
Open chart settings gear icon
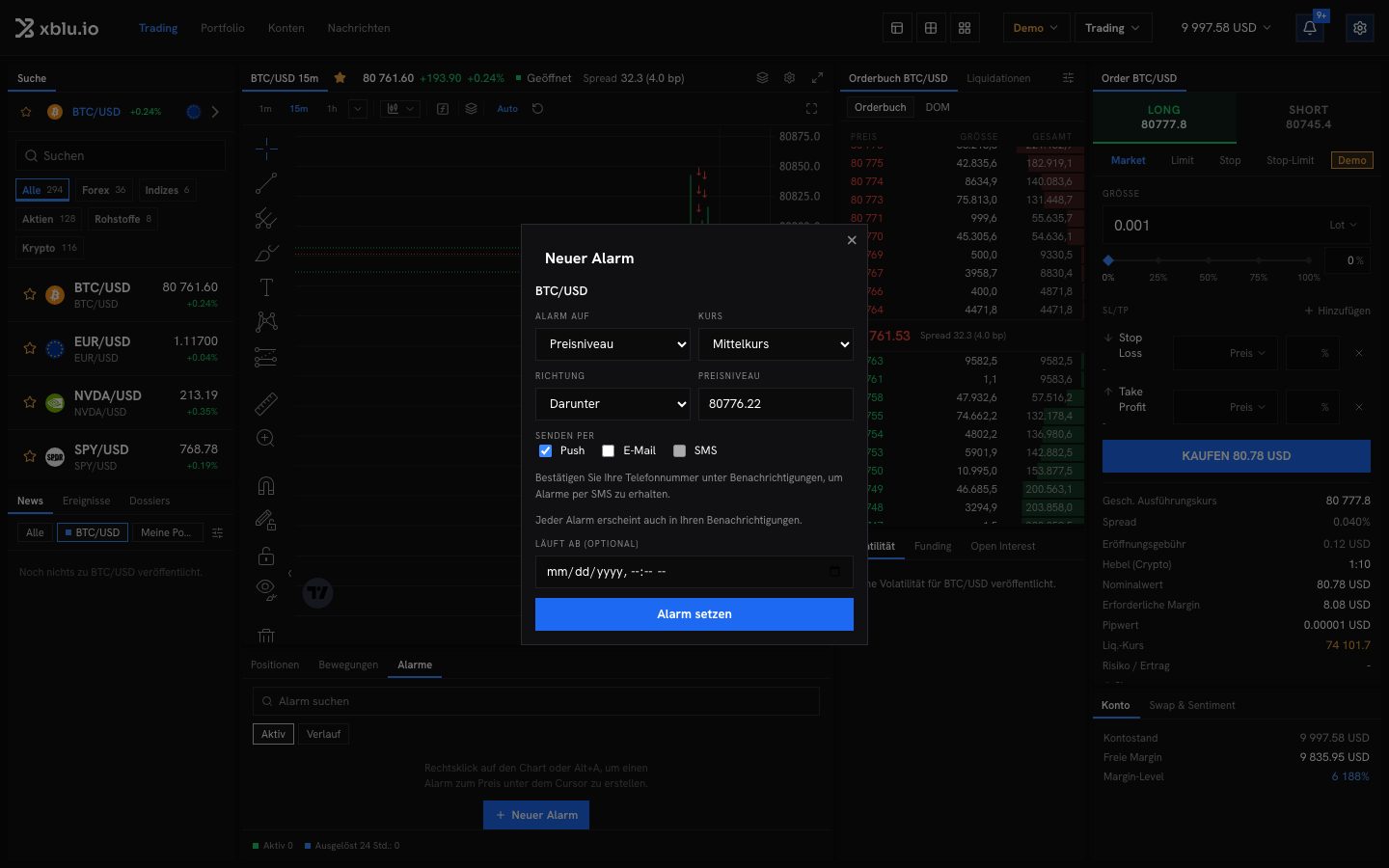click(789, 78)
